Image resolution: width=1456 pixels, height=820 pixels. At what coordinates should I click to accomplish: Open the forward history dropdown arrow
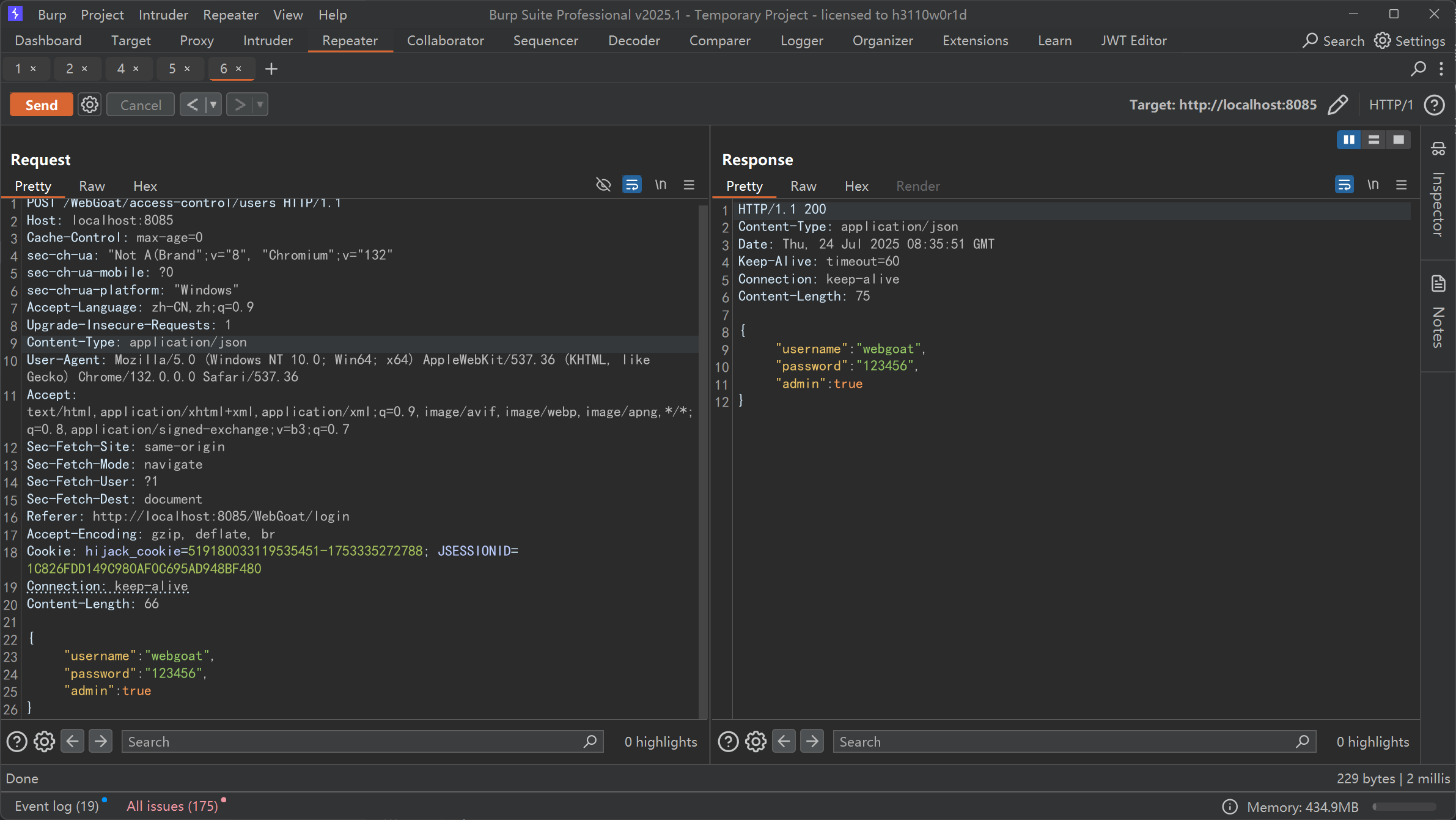pos(260,105)
